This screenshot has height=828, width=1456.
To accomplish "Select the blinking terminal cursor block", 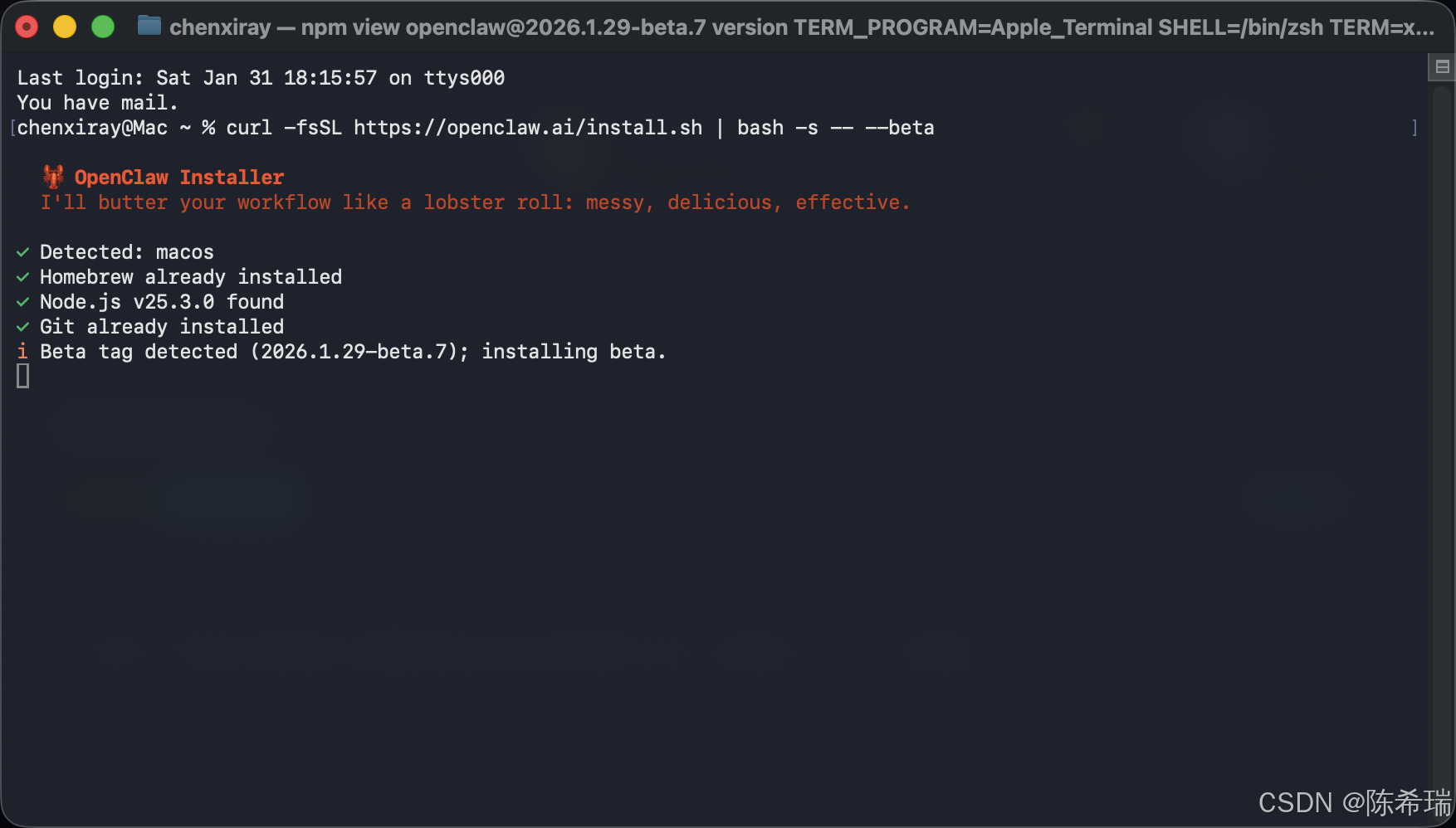I will (x=23, y=376).
